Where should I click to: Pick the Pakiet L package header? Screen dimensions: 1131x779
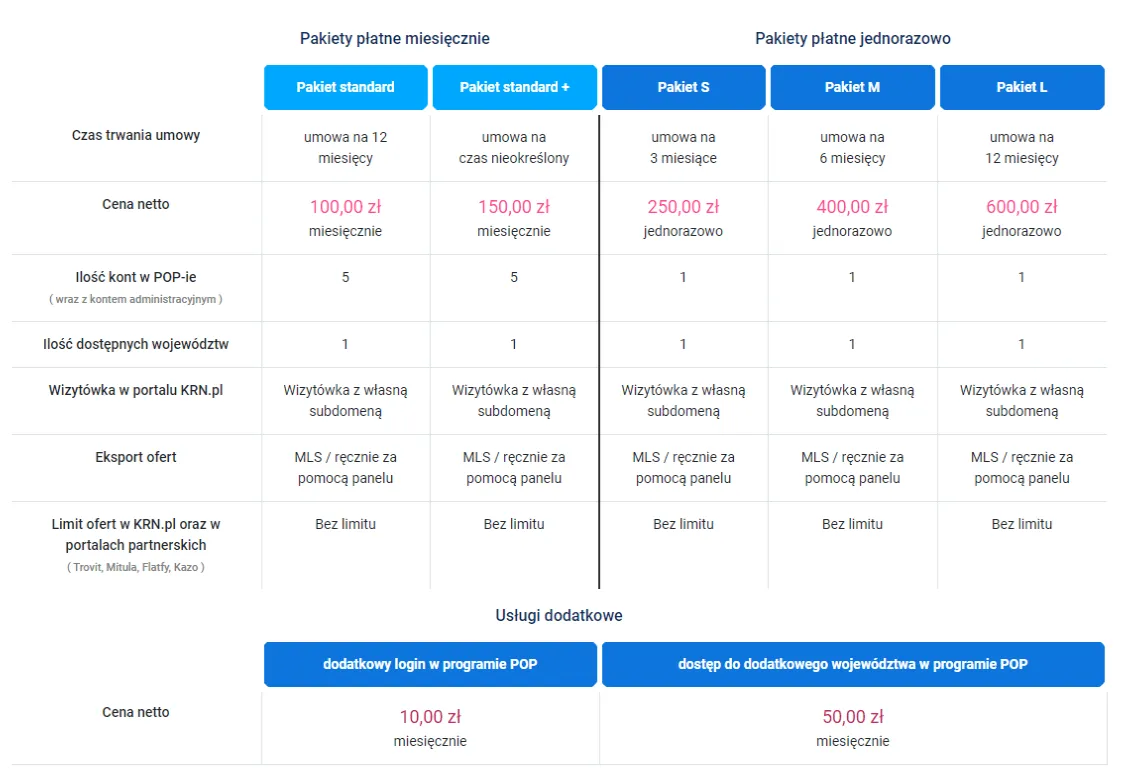click(1021, 87)
